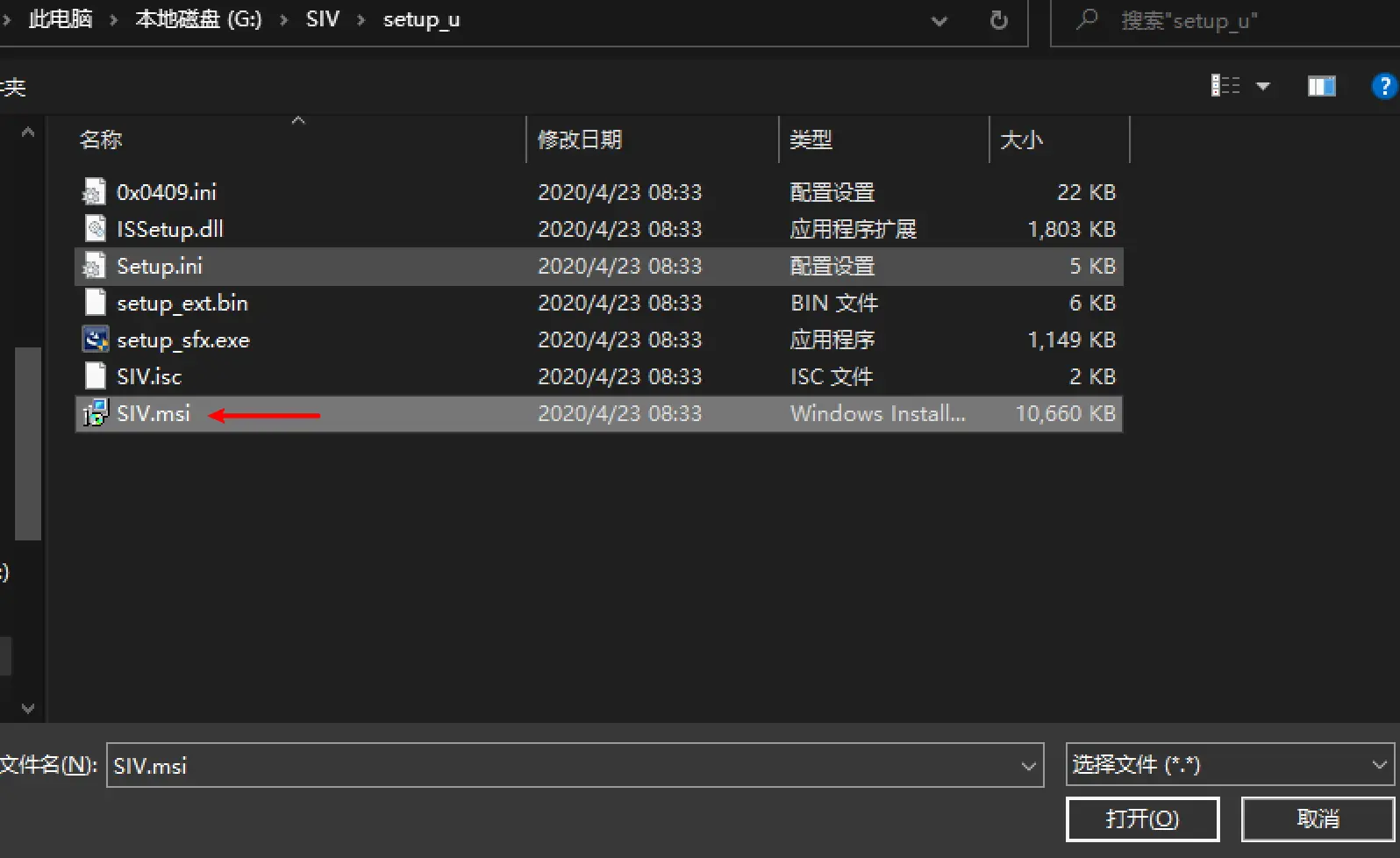Click inside the 文件名 input field

tap(561, 766)
